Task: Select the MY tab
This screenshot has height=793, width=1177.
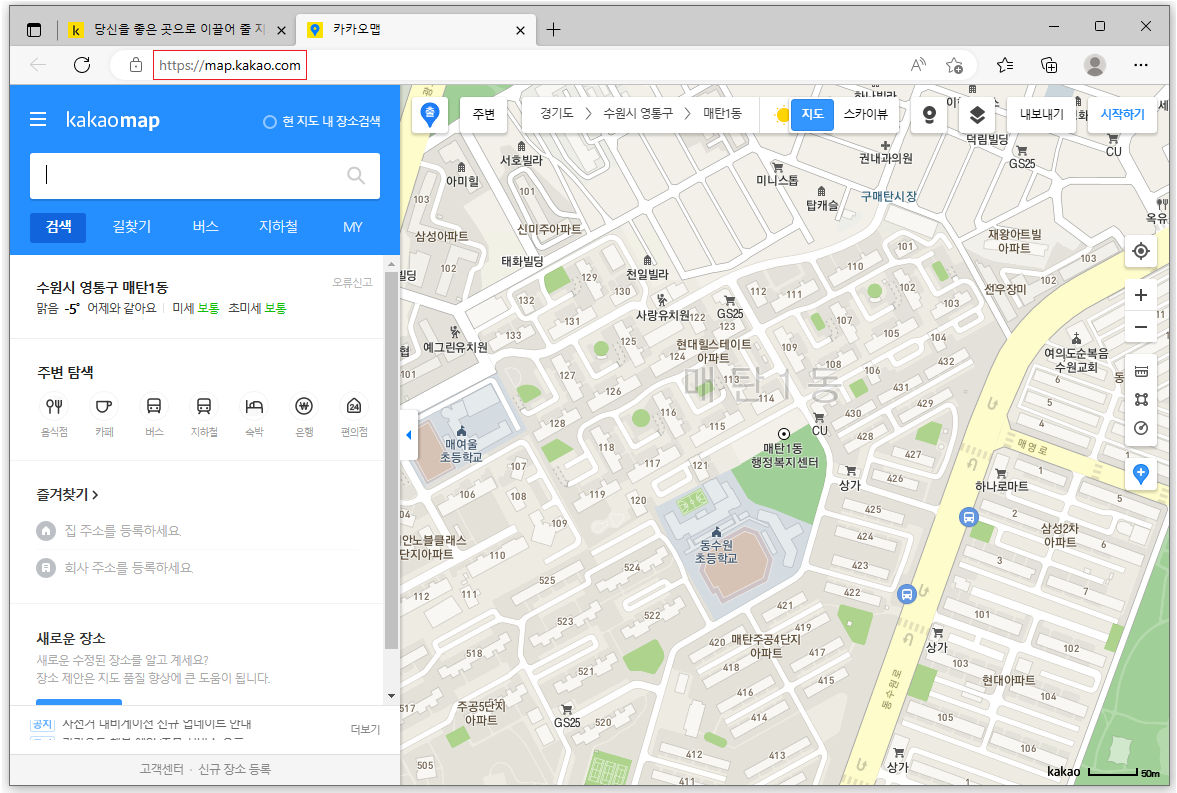Action: [352, 227]
